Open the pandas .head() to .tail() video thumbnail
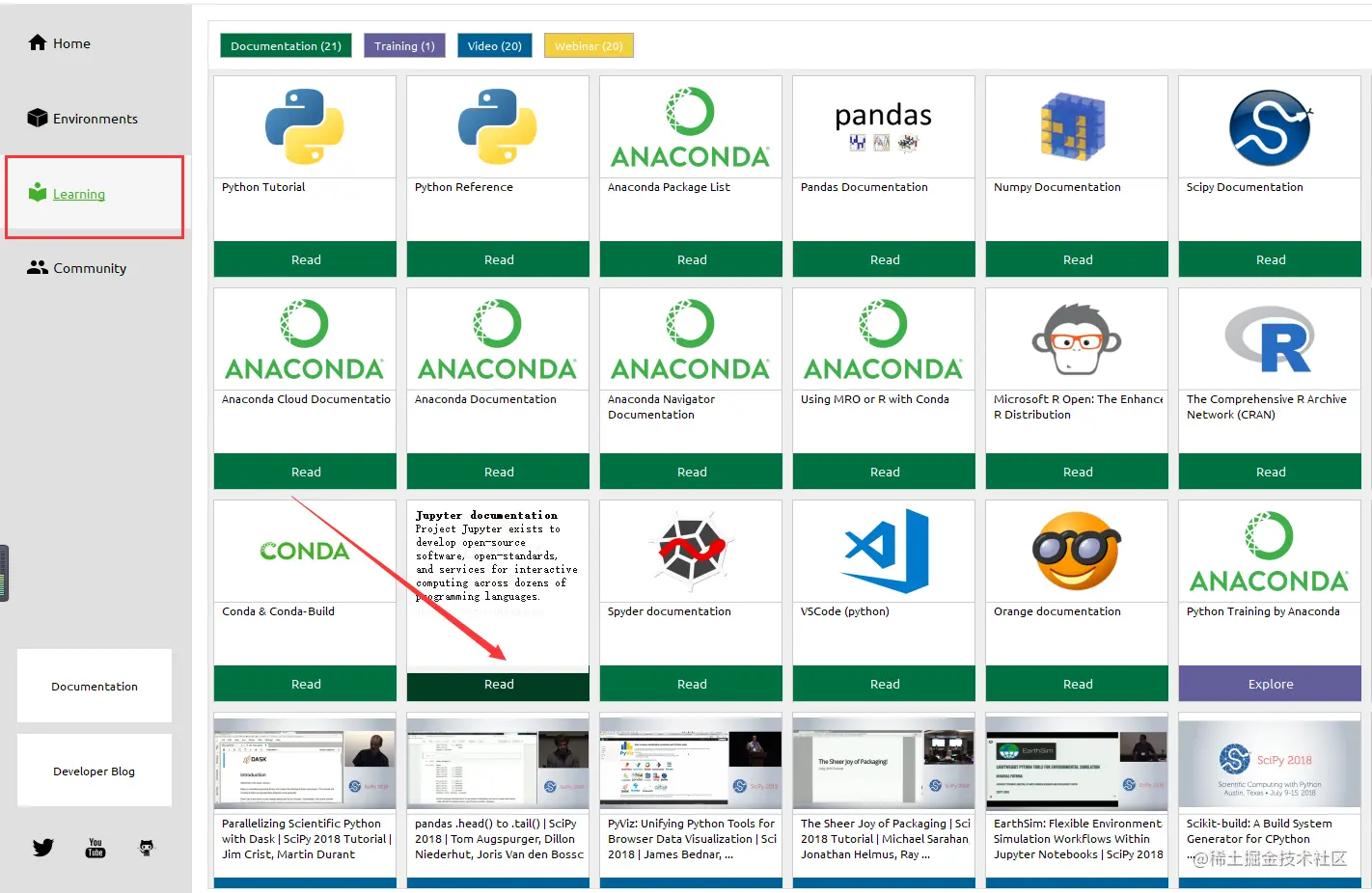Screen dimensions: 1372x893 [x=498, y=762]
